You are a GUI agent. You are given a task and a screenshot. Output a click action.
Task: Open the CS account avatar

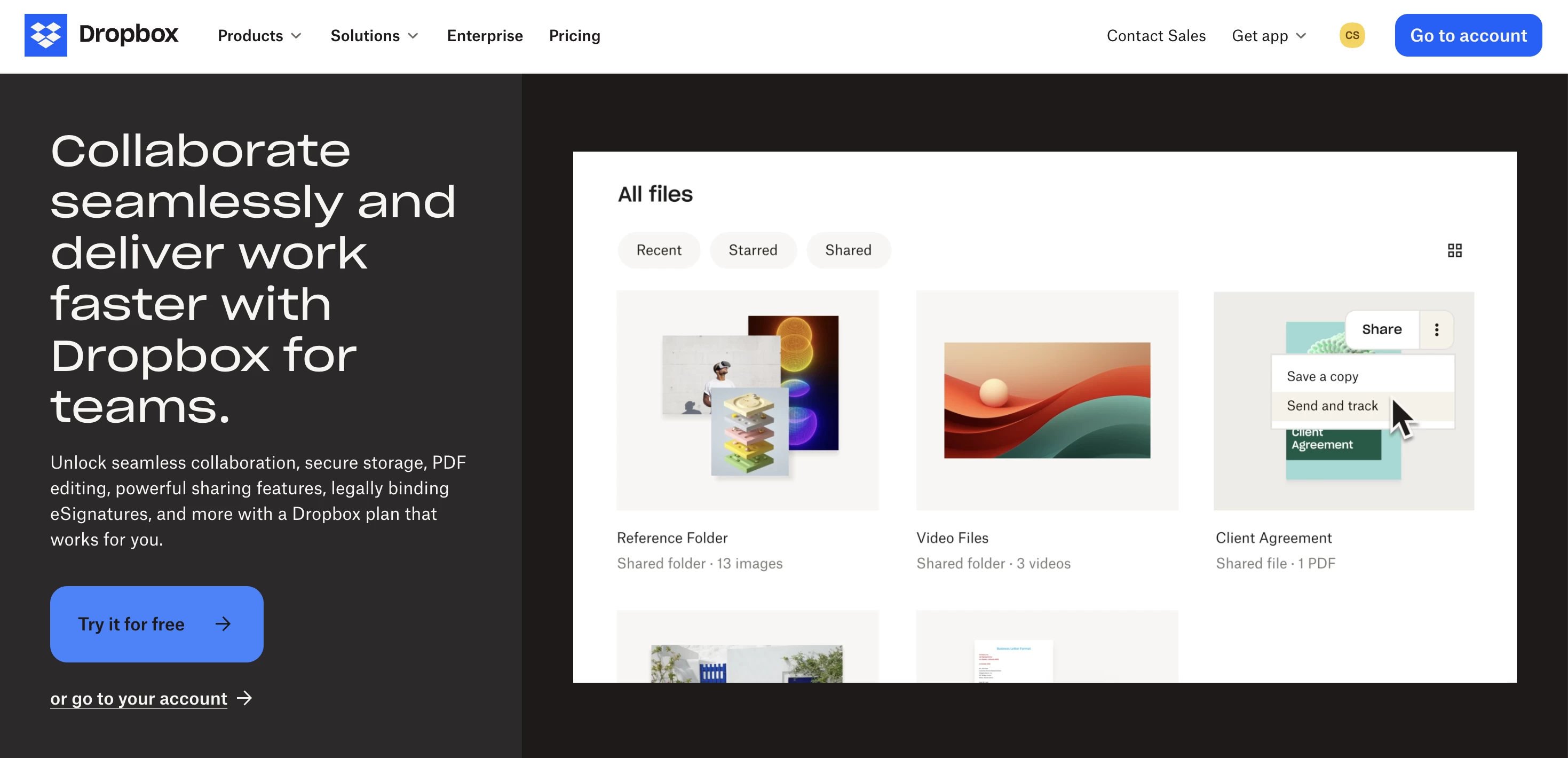1352,35
